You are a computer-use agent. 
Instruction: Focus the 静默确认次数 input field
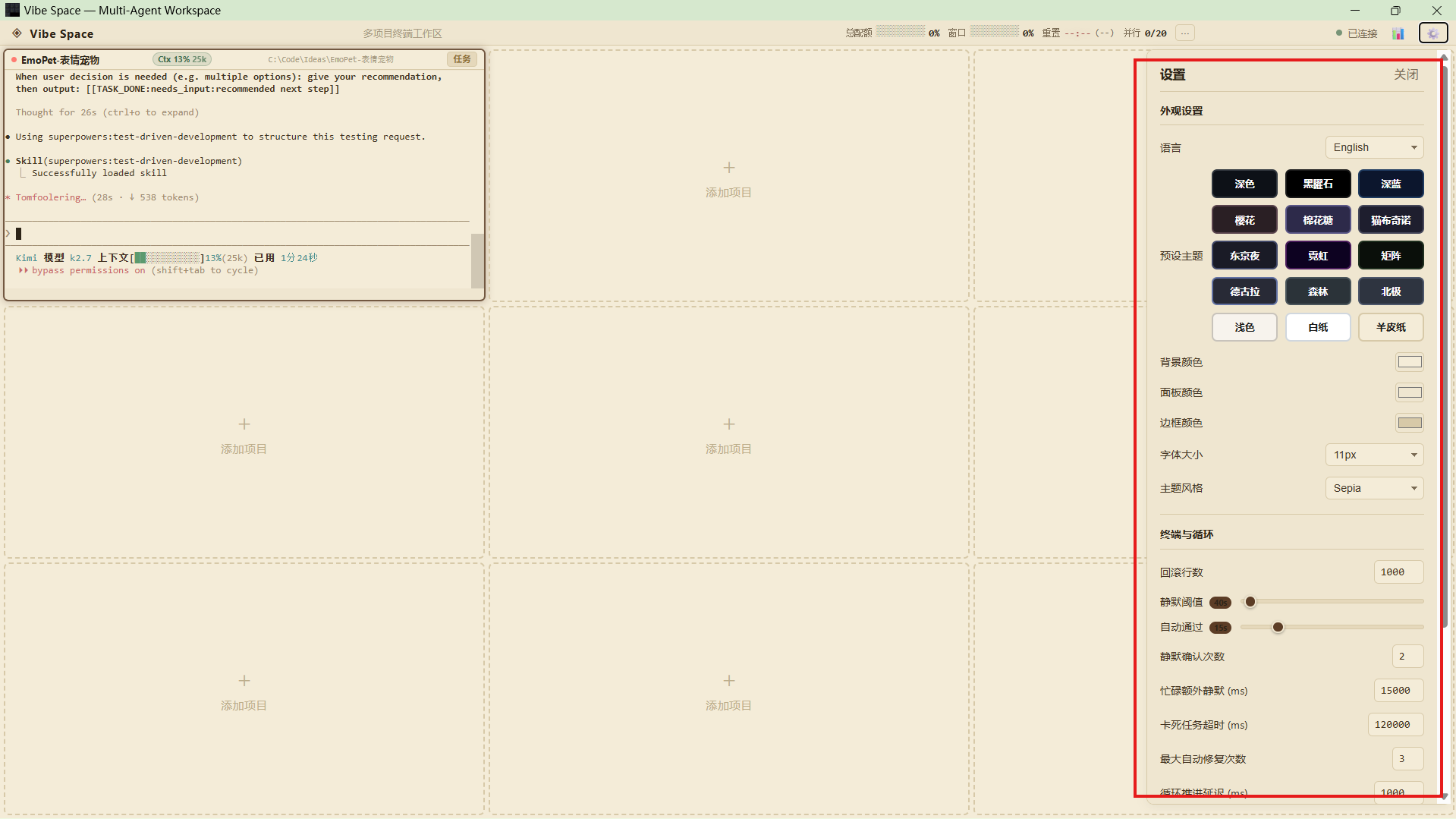point(1407,657)
